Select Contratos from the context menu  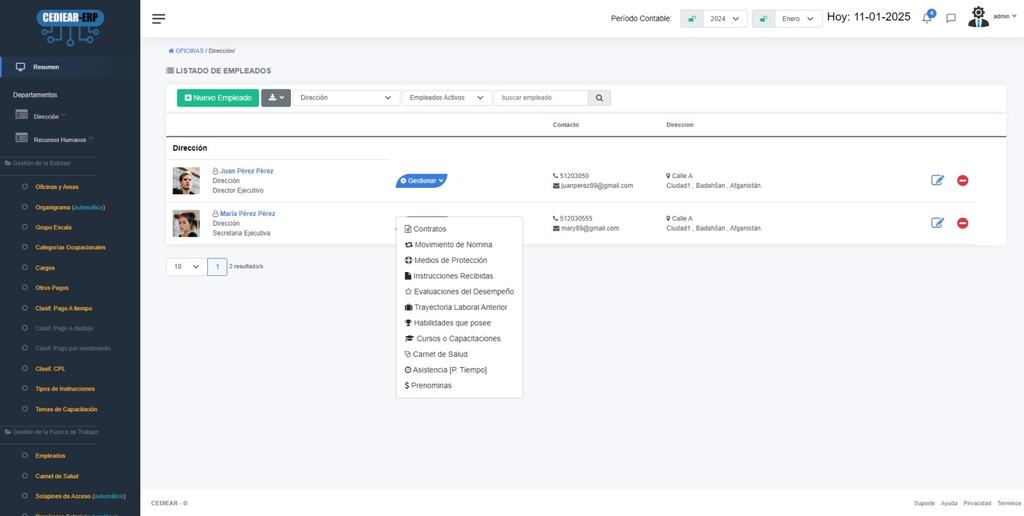(430, 229)
